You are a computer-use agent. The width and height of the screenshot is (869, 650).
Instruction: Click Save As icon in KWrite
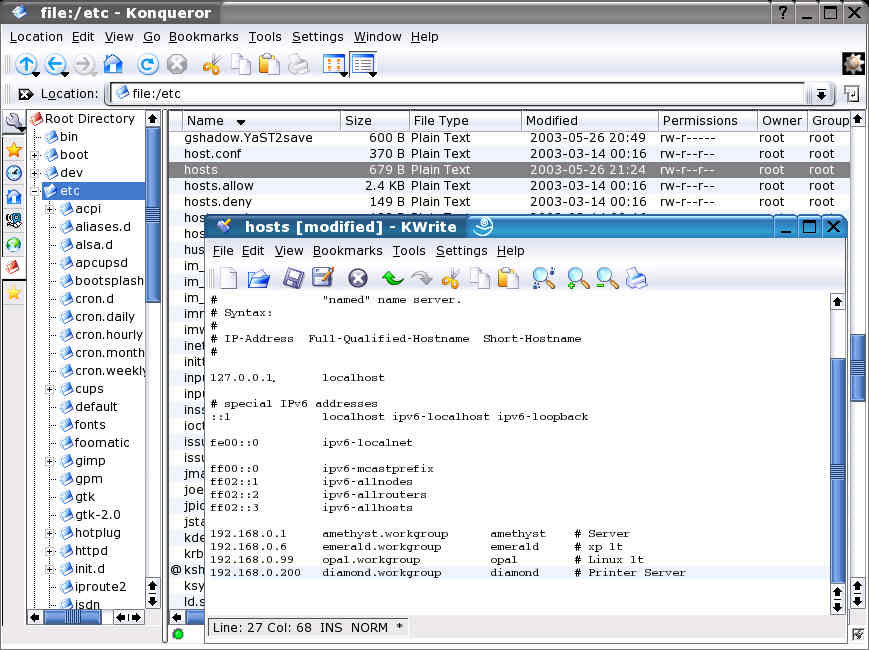point(323,278)
